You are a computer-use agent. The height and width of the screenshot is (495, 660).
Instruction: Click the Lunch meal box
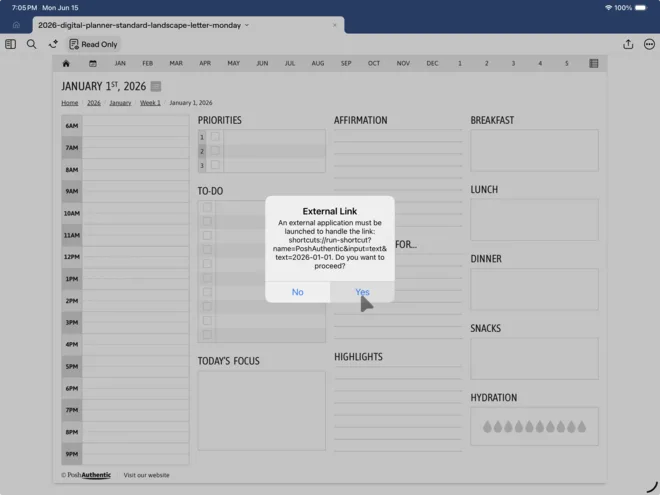click(x=534, y=220)
